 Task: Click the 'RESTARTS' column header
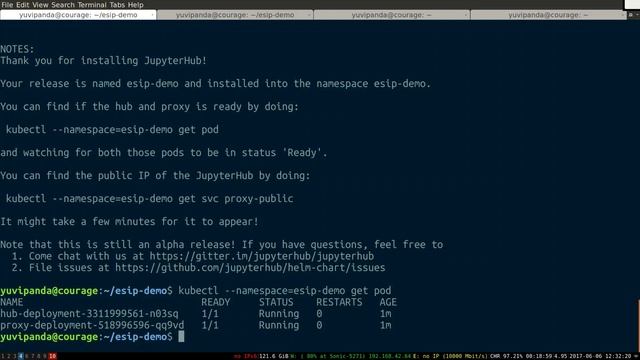pos(339,302)
